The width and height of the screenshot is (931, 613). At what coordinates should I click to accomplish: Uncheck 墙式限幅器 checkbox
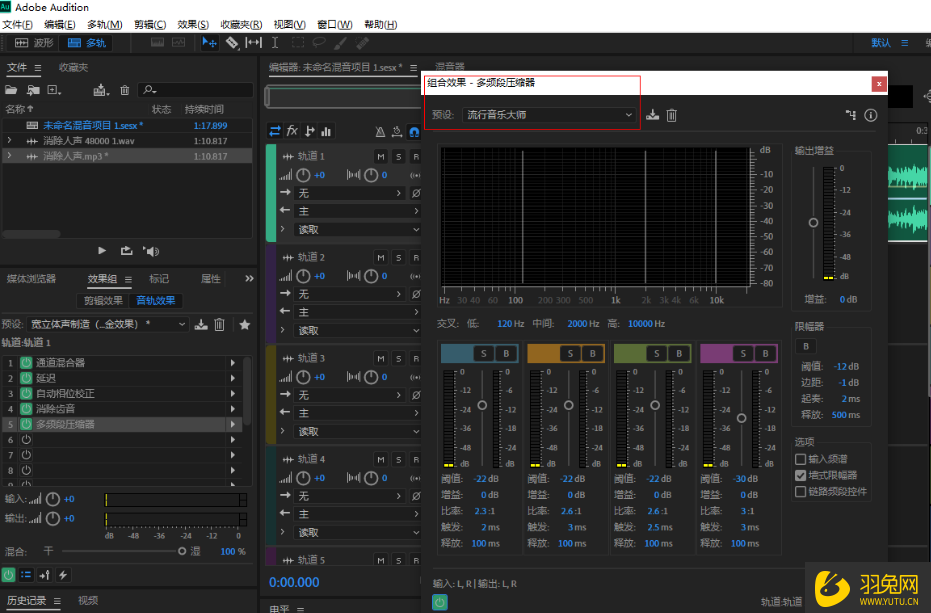[800, 475]
